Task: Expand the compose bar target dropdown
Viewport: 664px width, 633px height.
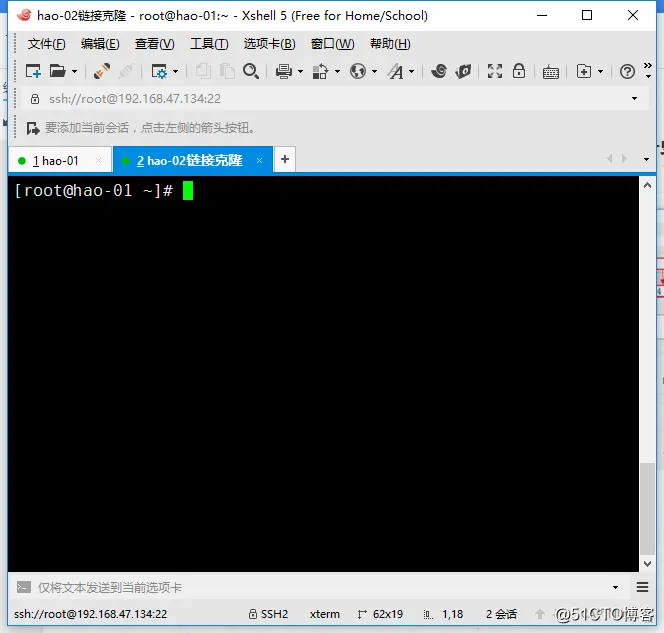Action: (x=615, y=587)
